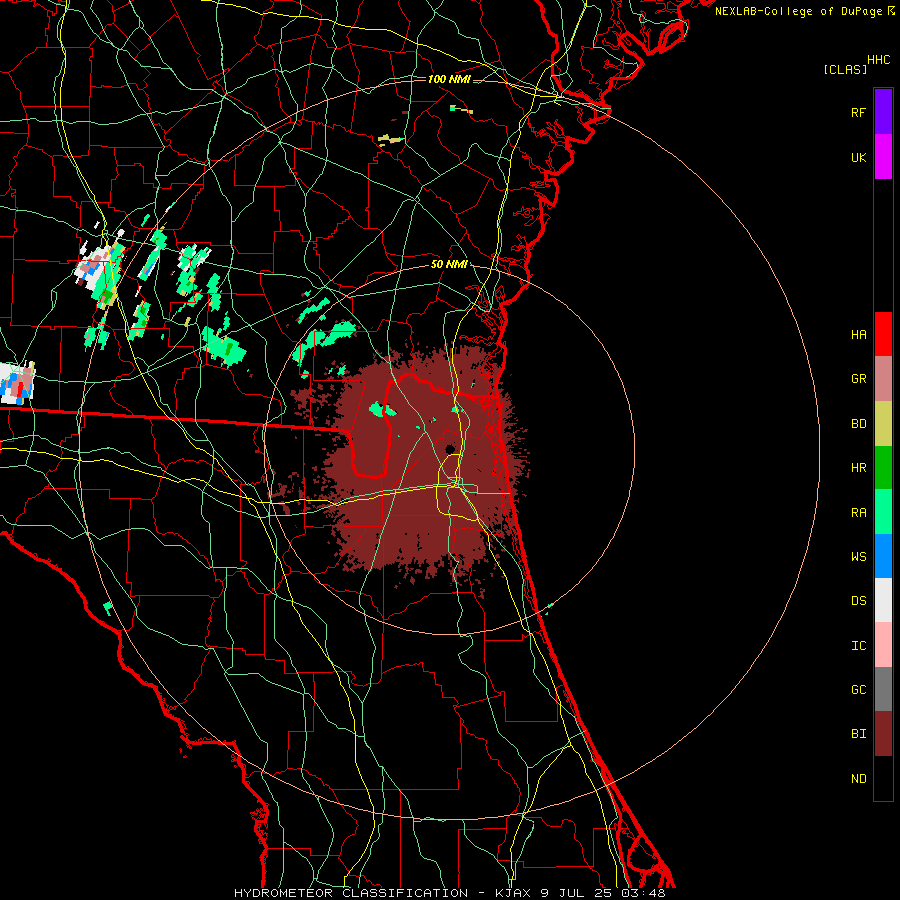Click the [CLAS] units label
Screen dimensions: 900x900
[845, 69]
